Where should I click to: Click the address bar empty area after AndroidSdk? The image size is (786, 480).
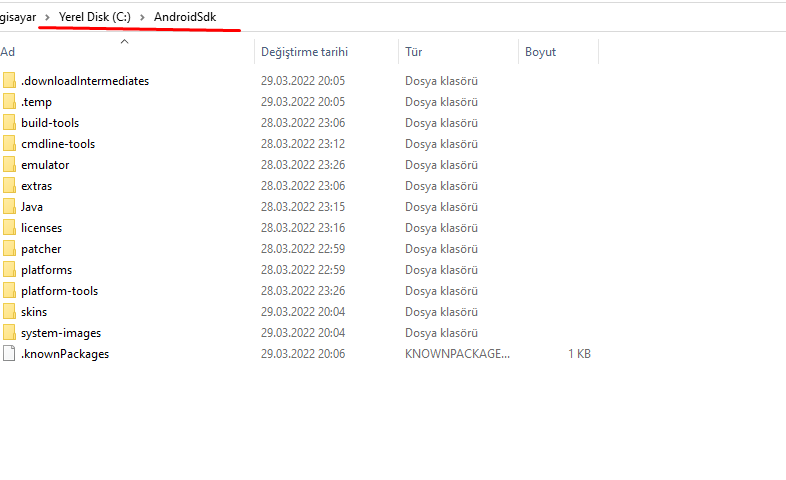click(501, 17)
